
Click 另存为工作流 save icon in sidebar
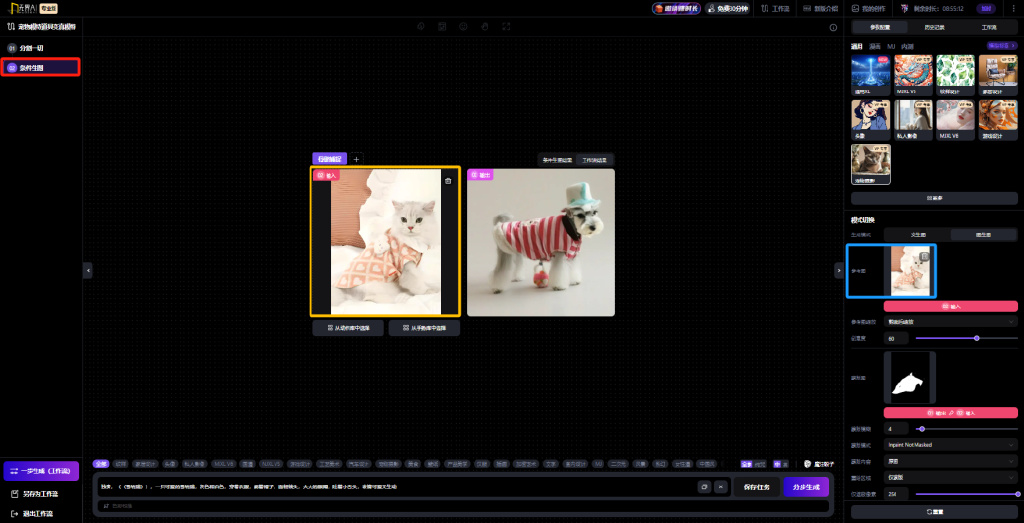click(x=14, y=494)
